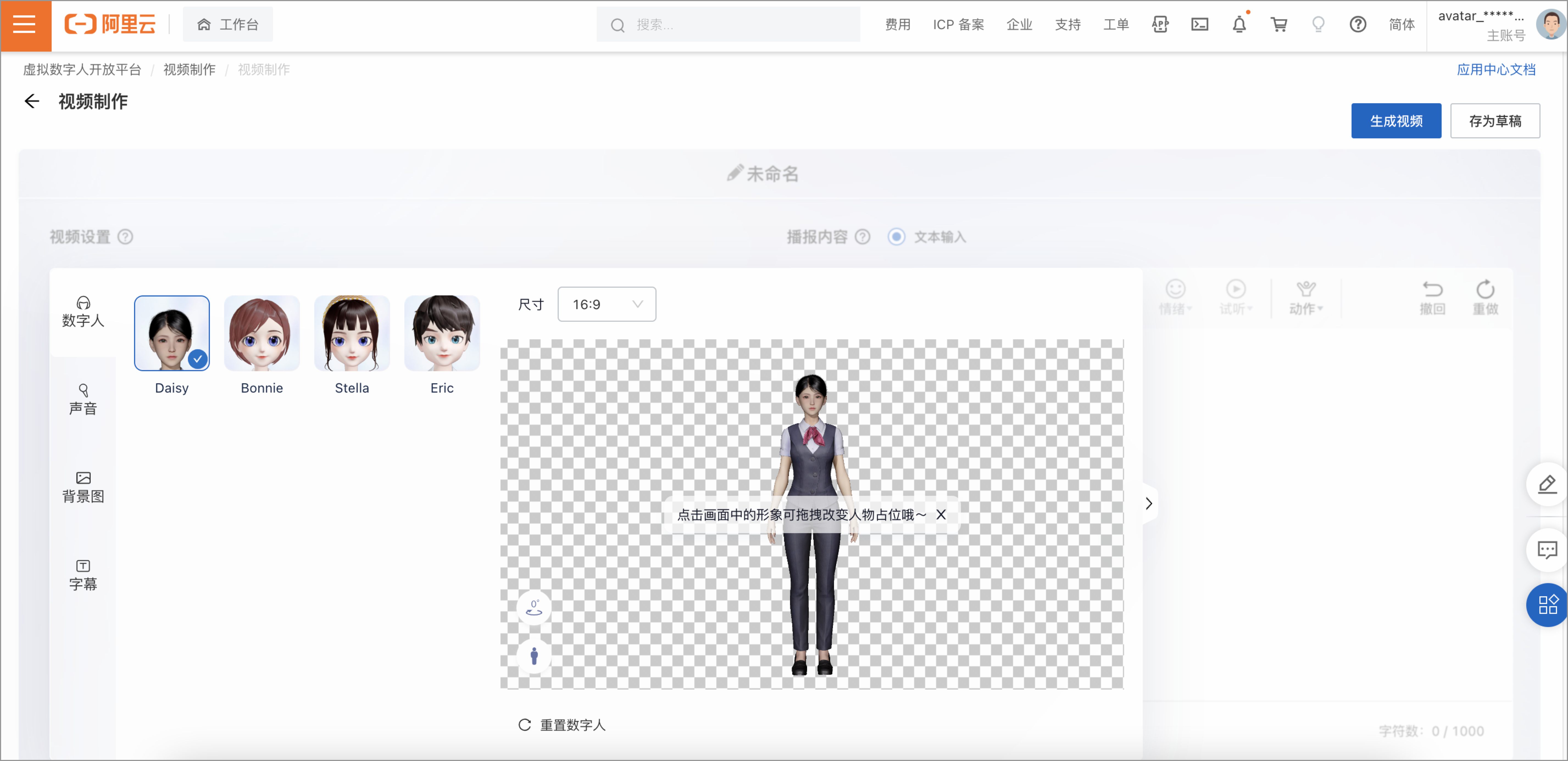Click the Alibaba Cloud logo
Viewport: 1568px width, 761px height.
[x=110, y=25]
